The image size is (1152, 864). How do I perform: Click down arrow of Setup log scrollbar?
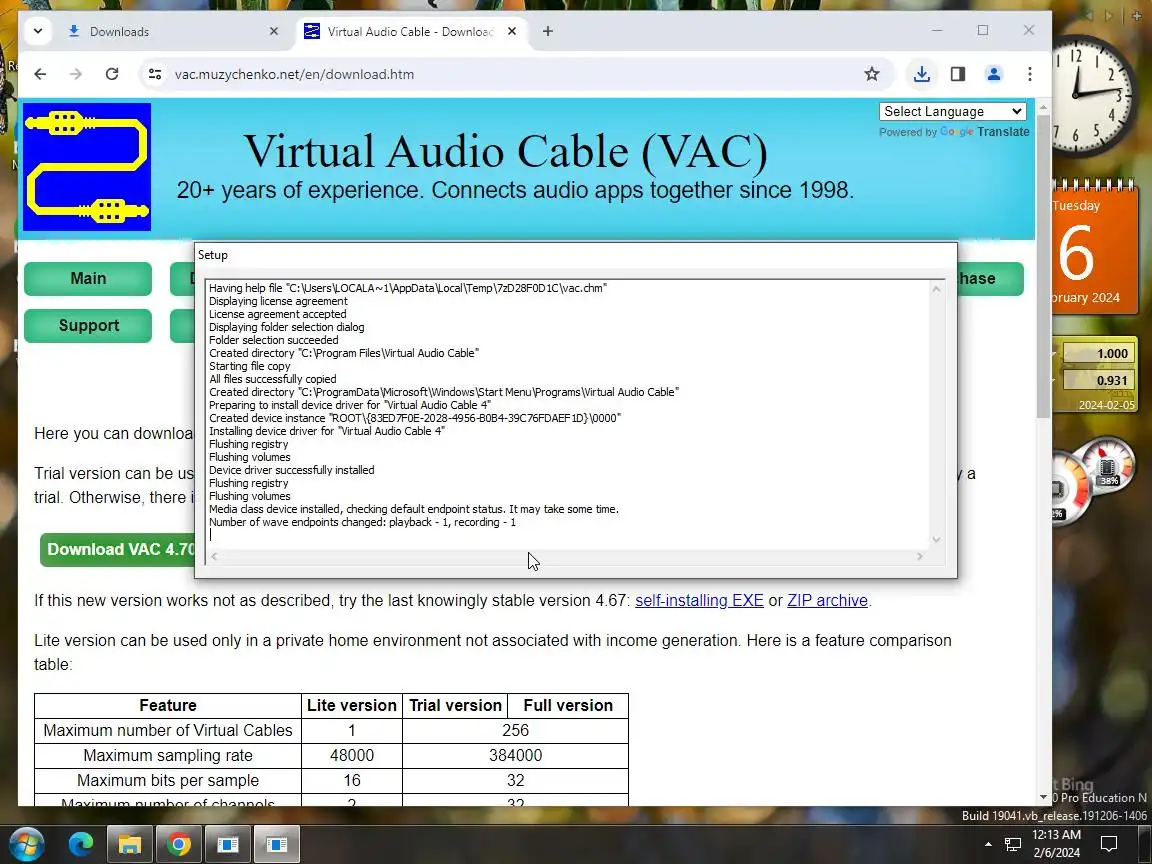(936, 540)
